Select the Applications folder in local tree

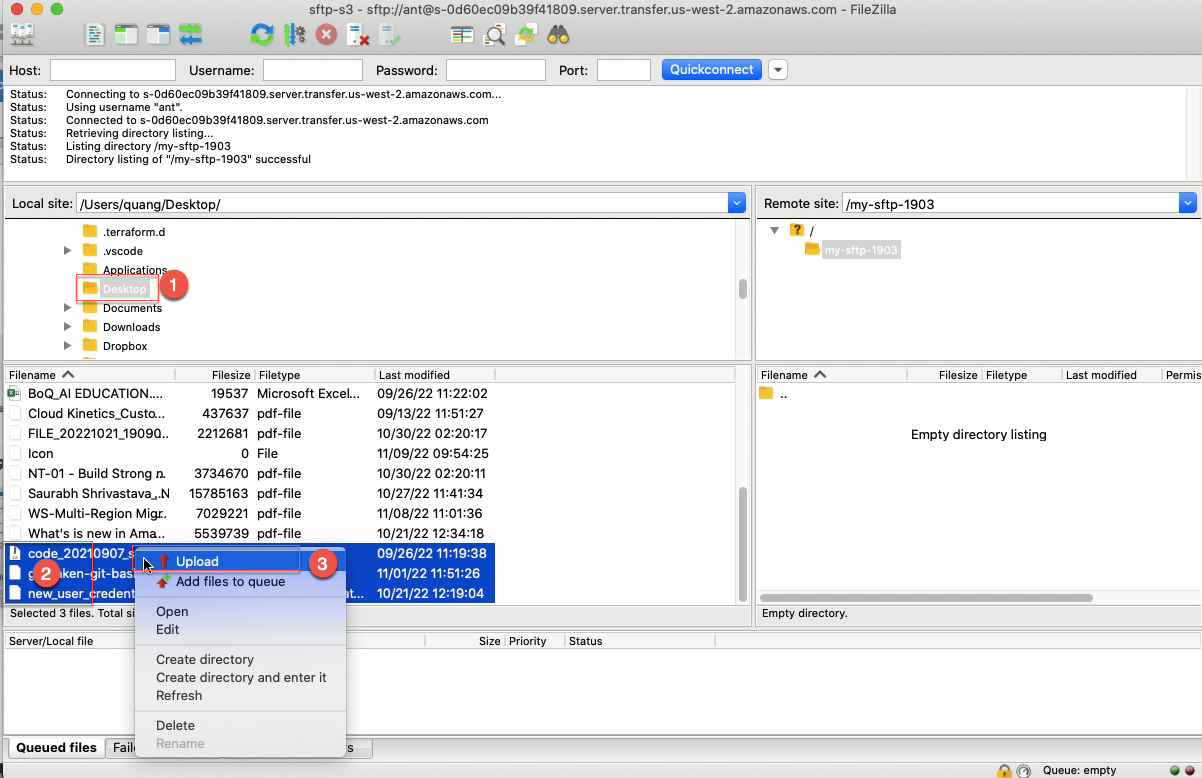(x=135, y=270)
